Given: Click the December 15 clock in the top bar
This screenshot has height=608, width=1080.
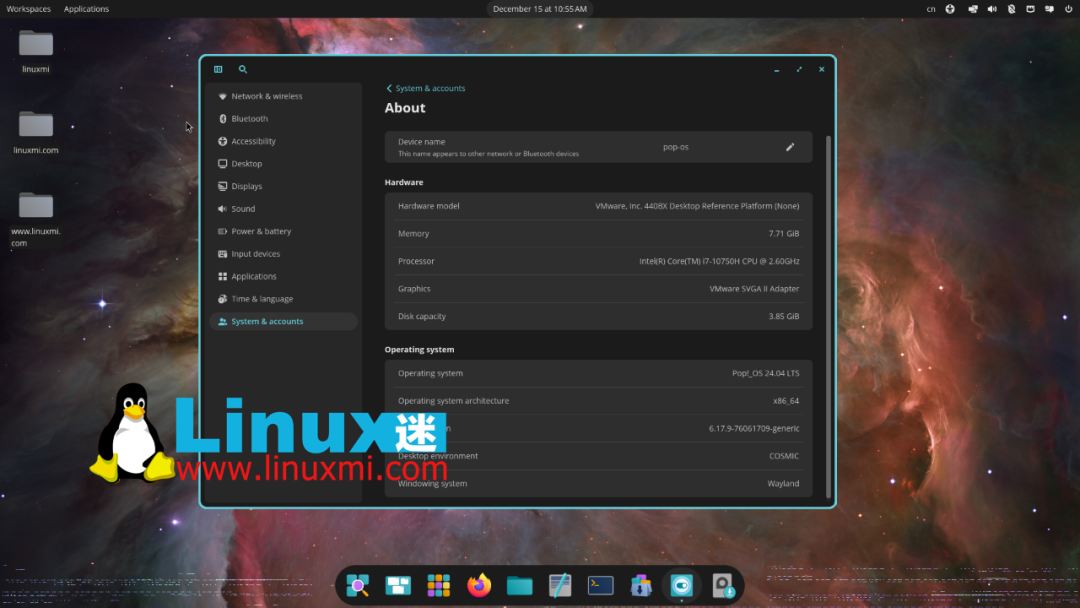Looking at the screenshot, I should [x=540, y=9].
